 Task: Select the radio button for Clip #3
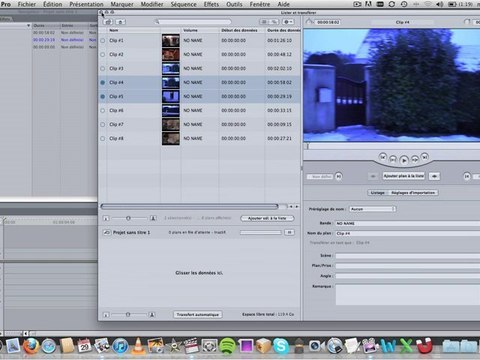pos(103,68)
